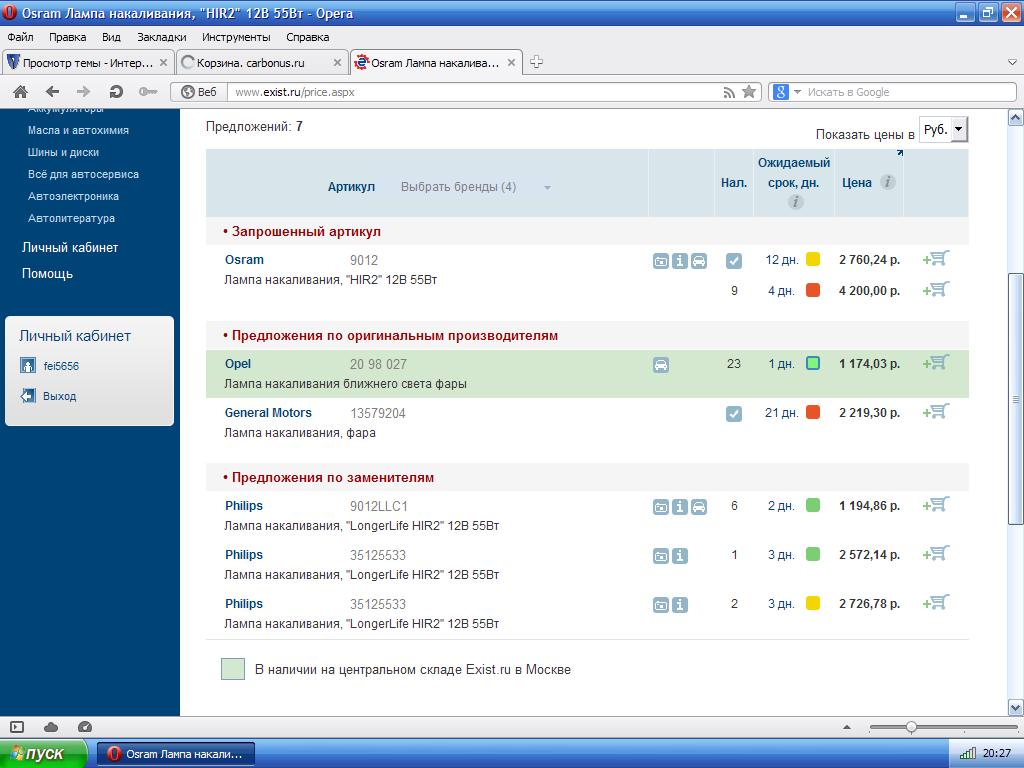Add General Motors 13579204 to cart
Image resolution: width=1024 pixels, height=768 pixels.
point(937,412)
